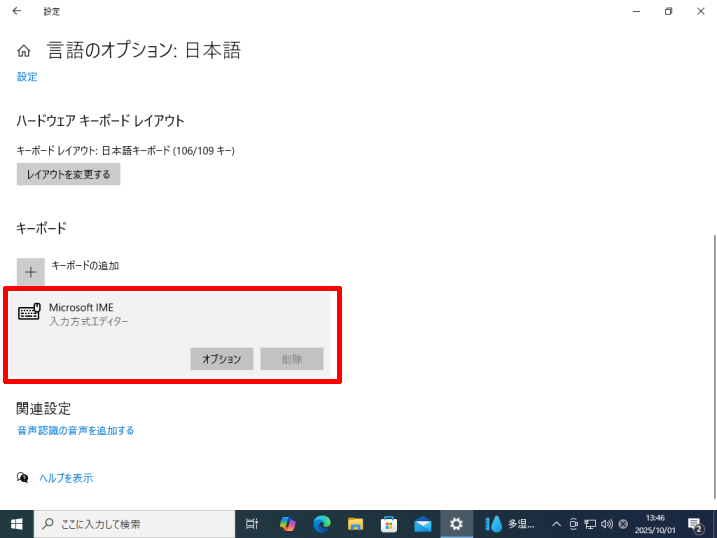This screenshot has width=717, height=538.
Task: Click the taskbar search box
Action: (135, 523)
